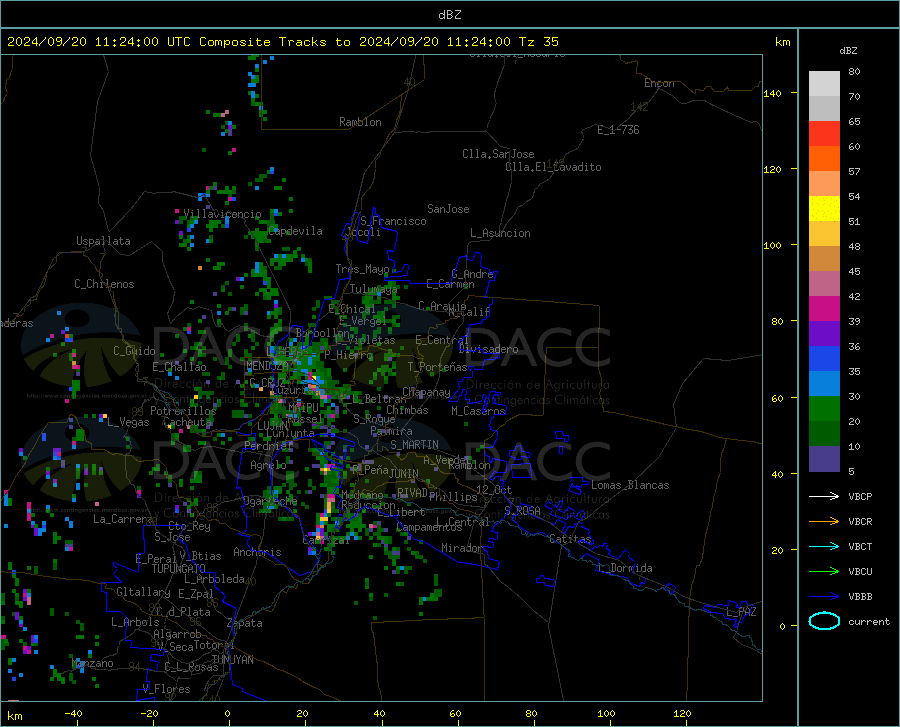The image size is (900, 727).
Task: Click the red 60 dBZ color swatch
Action: click(824, 134)
